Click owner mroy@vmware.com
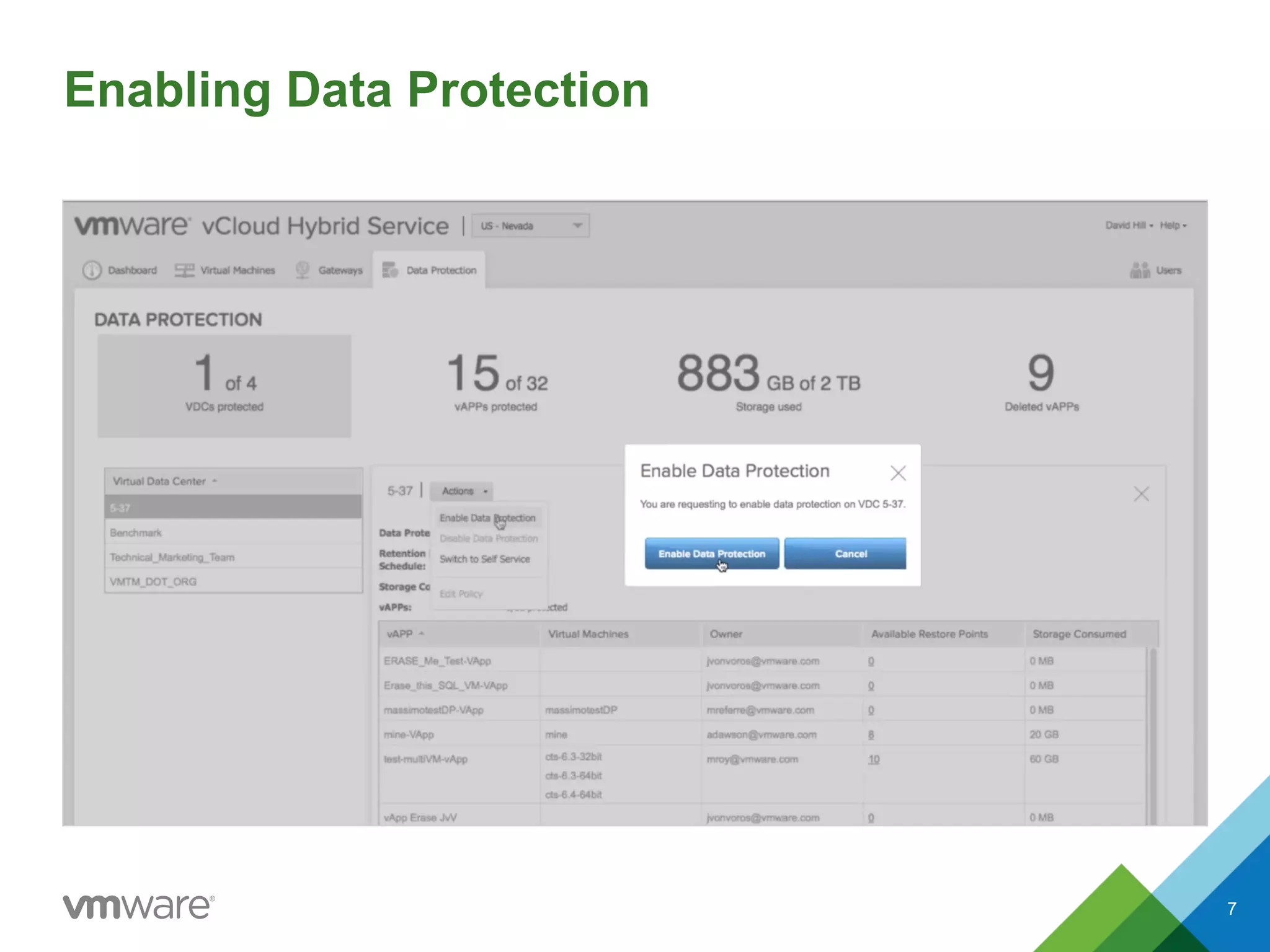1270x952 pixels. click(x=752, y=759)
